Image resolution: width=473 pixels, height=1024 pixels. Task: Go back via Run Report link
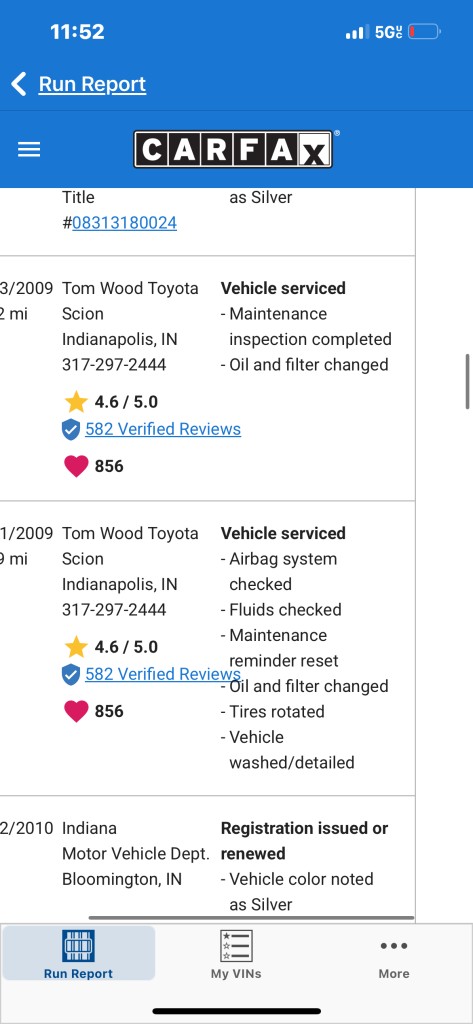coord(92,84)
